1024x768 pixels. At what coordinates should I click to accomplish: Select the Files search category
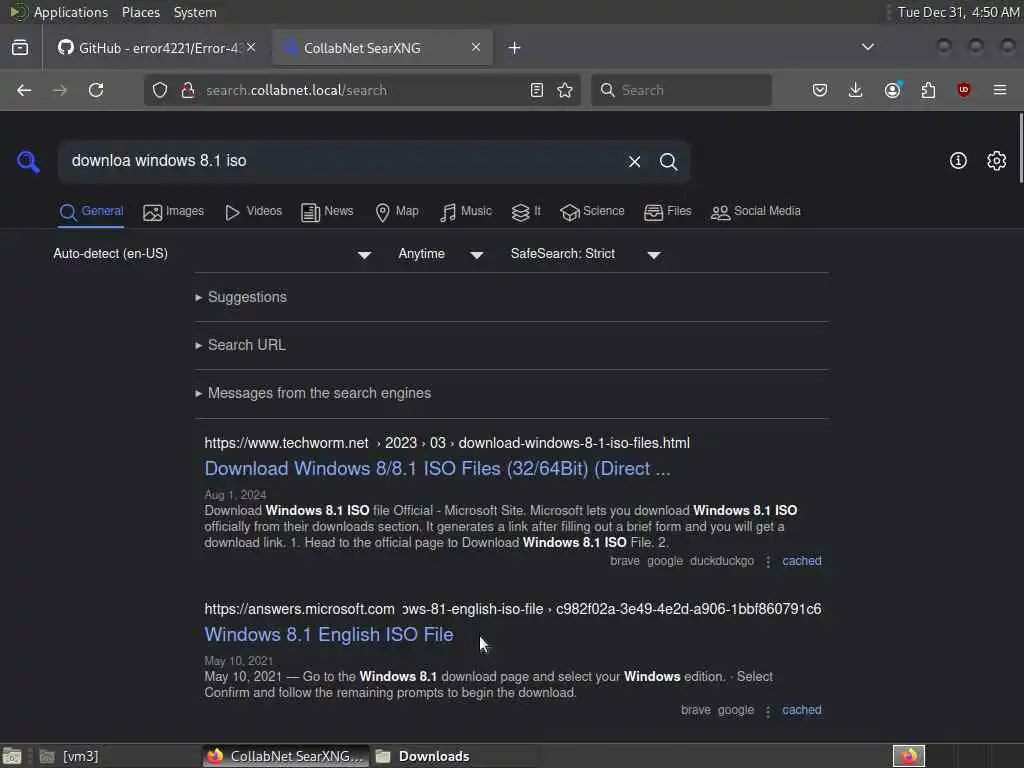(x=667, y=212)
